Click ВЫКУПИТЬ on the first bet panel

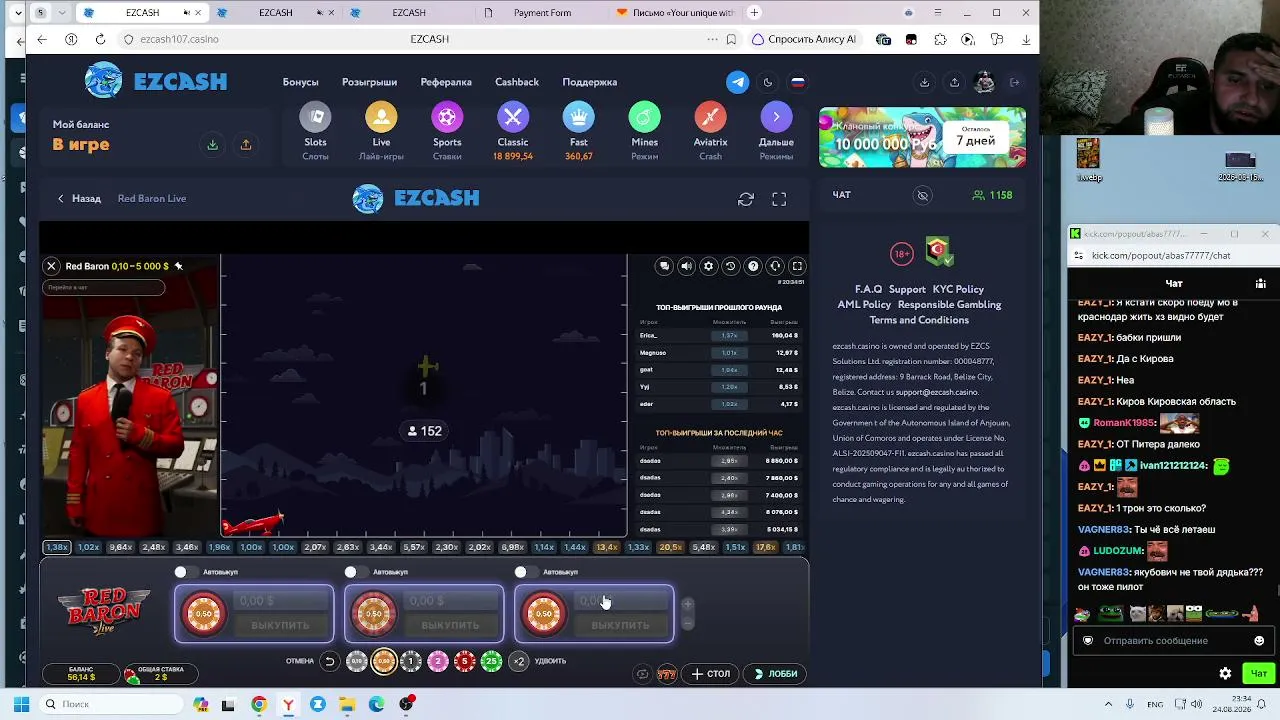(280, 625)
